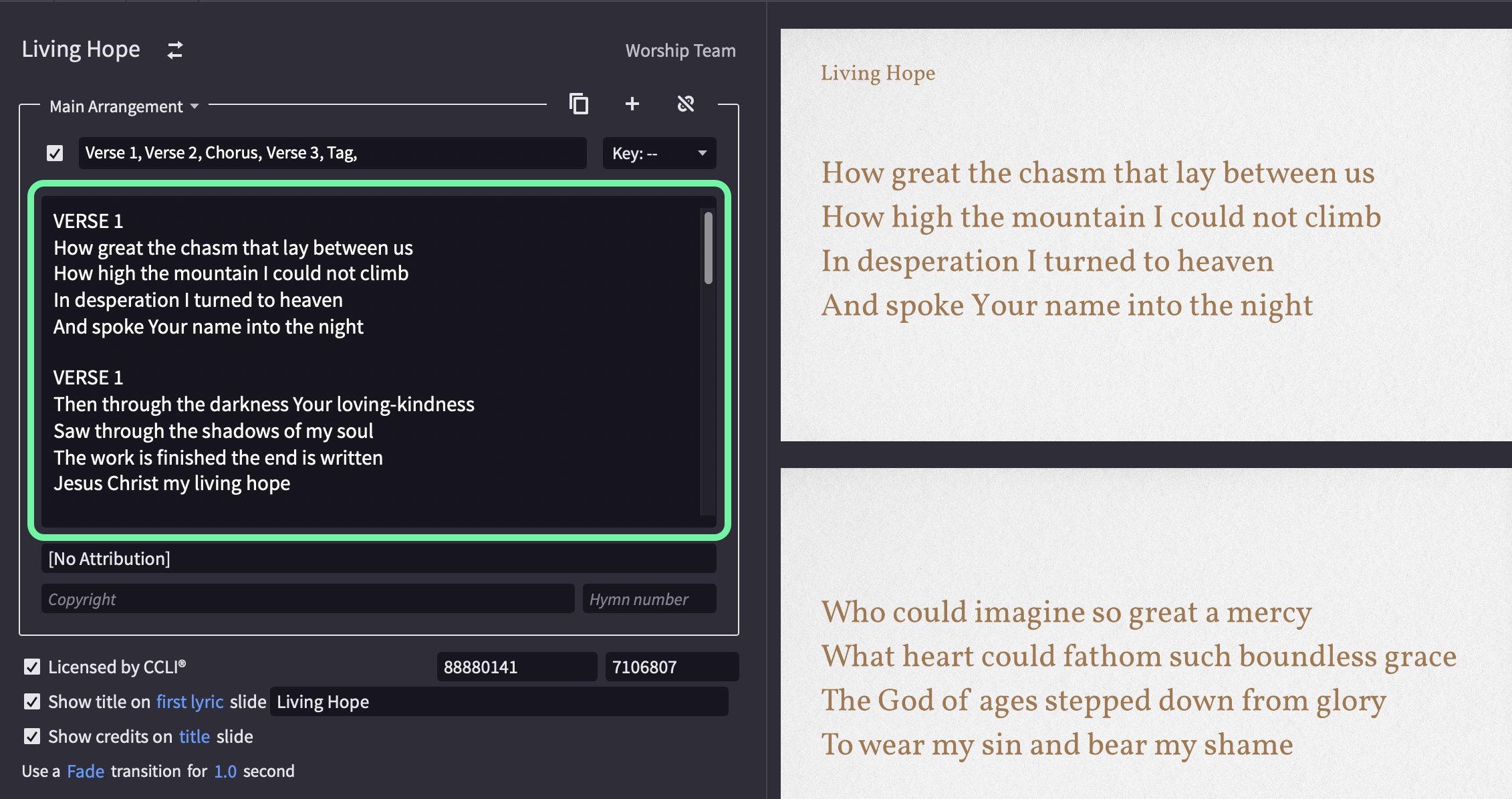This screenshot has width=1512, height=799.
Task: Click the Hymn number field
Action: (650, 599)
